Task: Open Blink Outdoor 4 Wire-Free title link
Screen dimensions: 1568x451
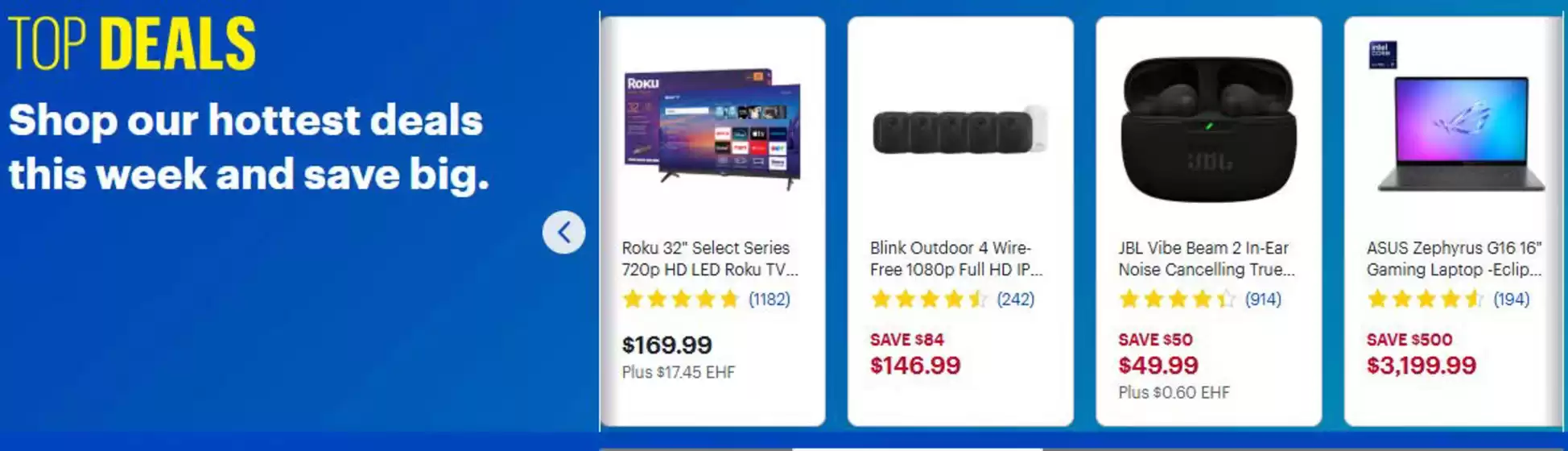Action: (x=956, y=259)
